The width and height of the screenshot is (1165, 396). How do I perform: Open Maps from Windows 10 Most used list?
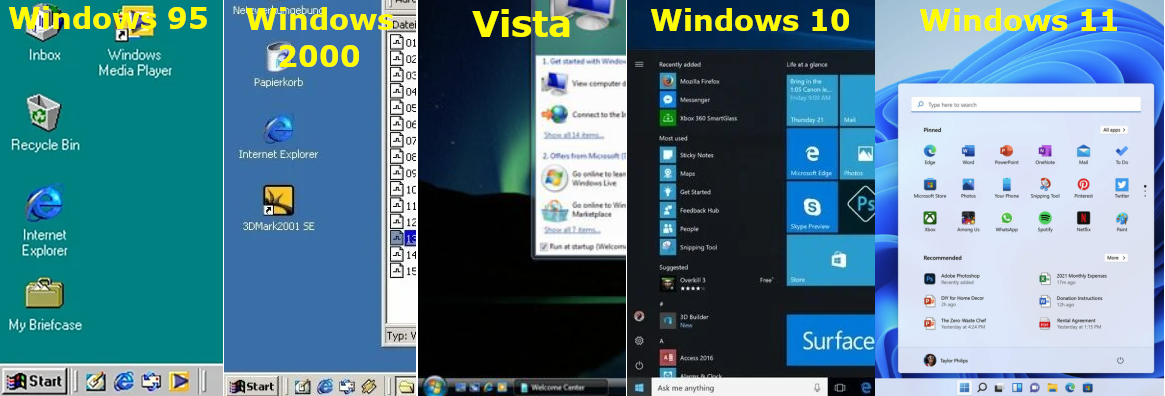[x=678, y=174]
